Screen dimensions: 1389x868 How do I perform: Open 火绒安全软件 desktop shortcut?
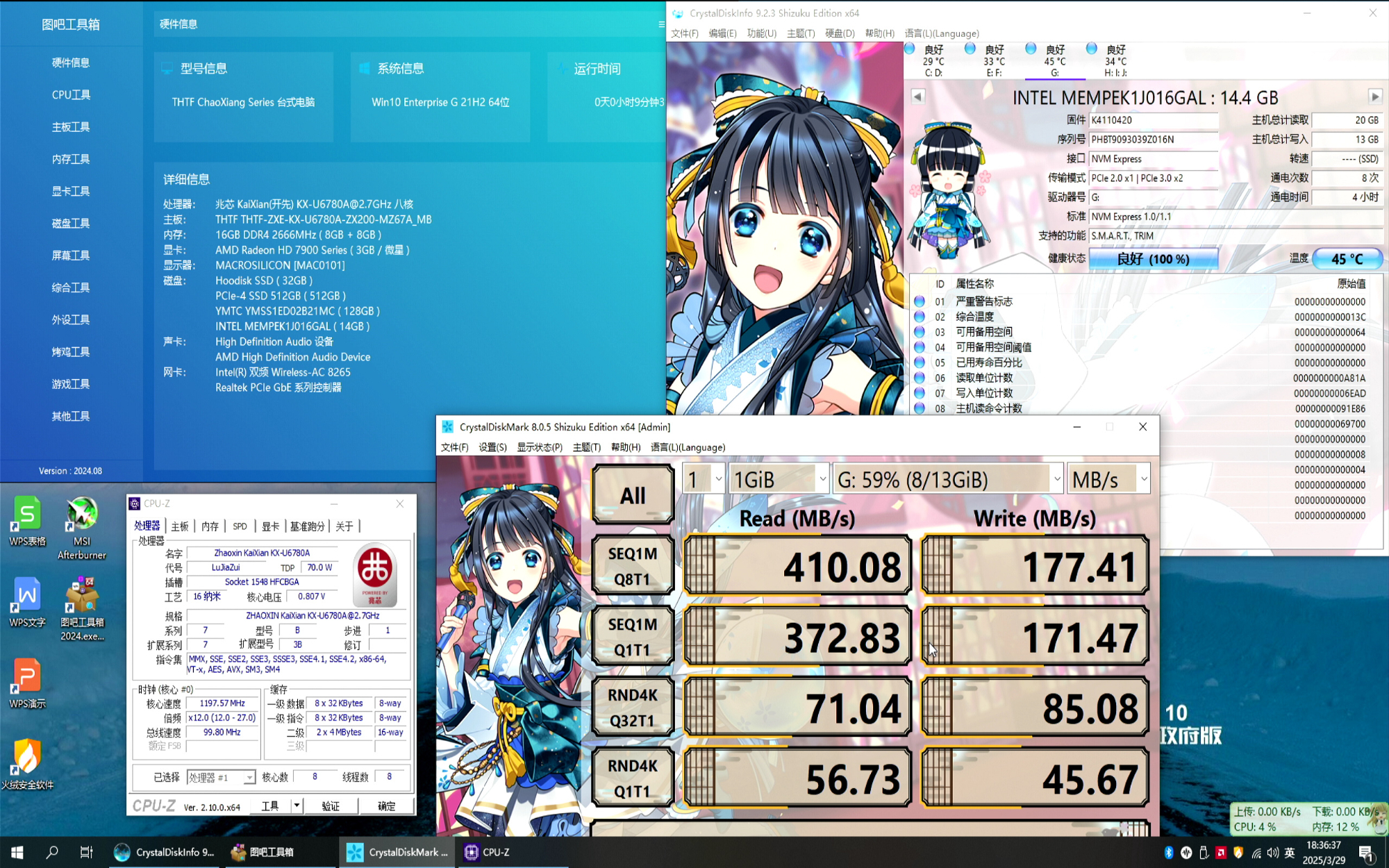click(x=27, y=765)
